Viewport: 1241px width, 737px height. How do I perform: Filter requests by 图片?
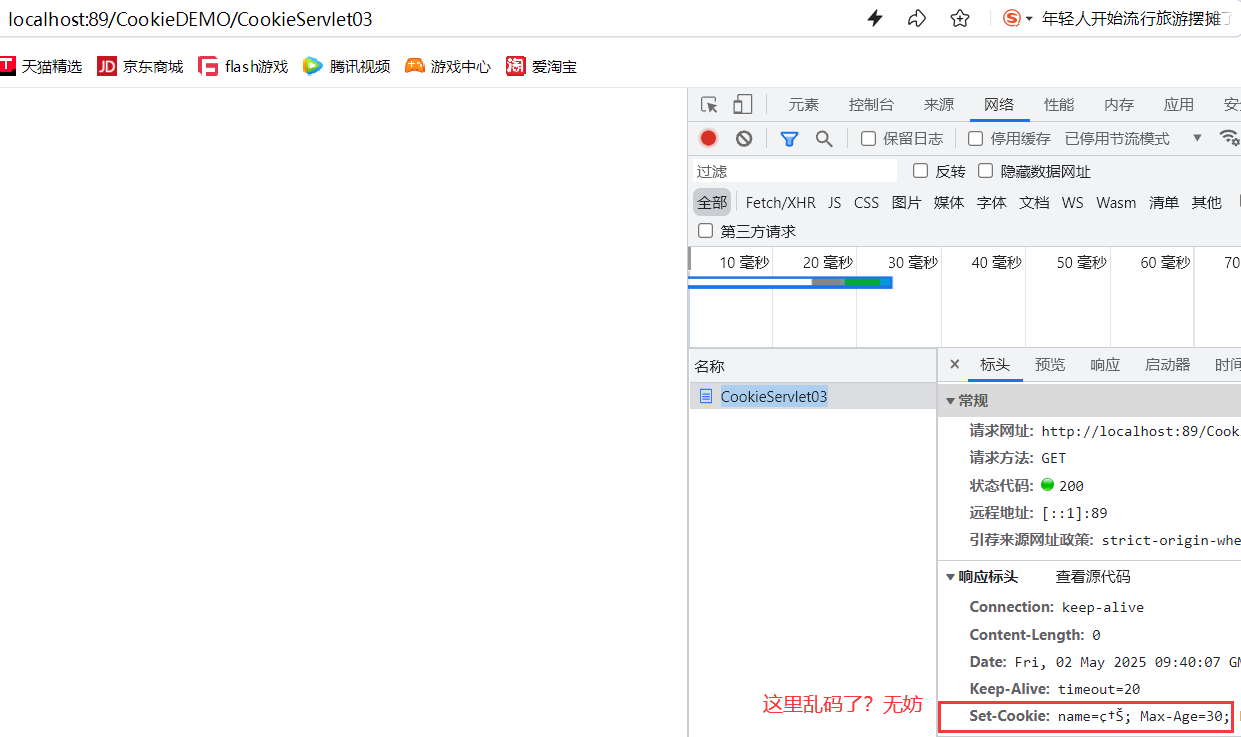coord(906,202)
